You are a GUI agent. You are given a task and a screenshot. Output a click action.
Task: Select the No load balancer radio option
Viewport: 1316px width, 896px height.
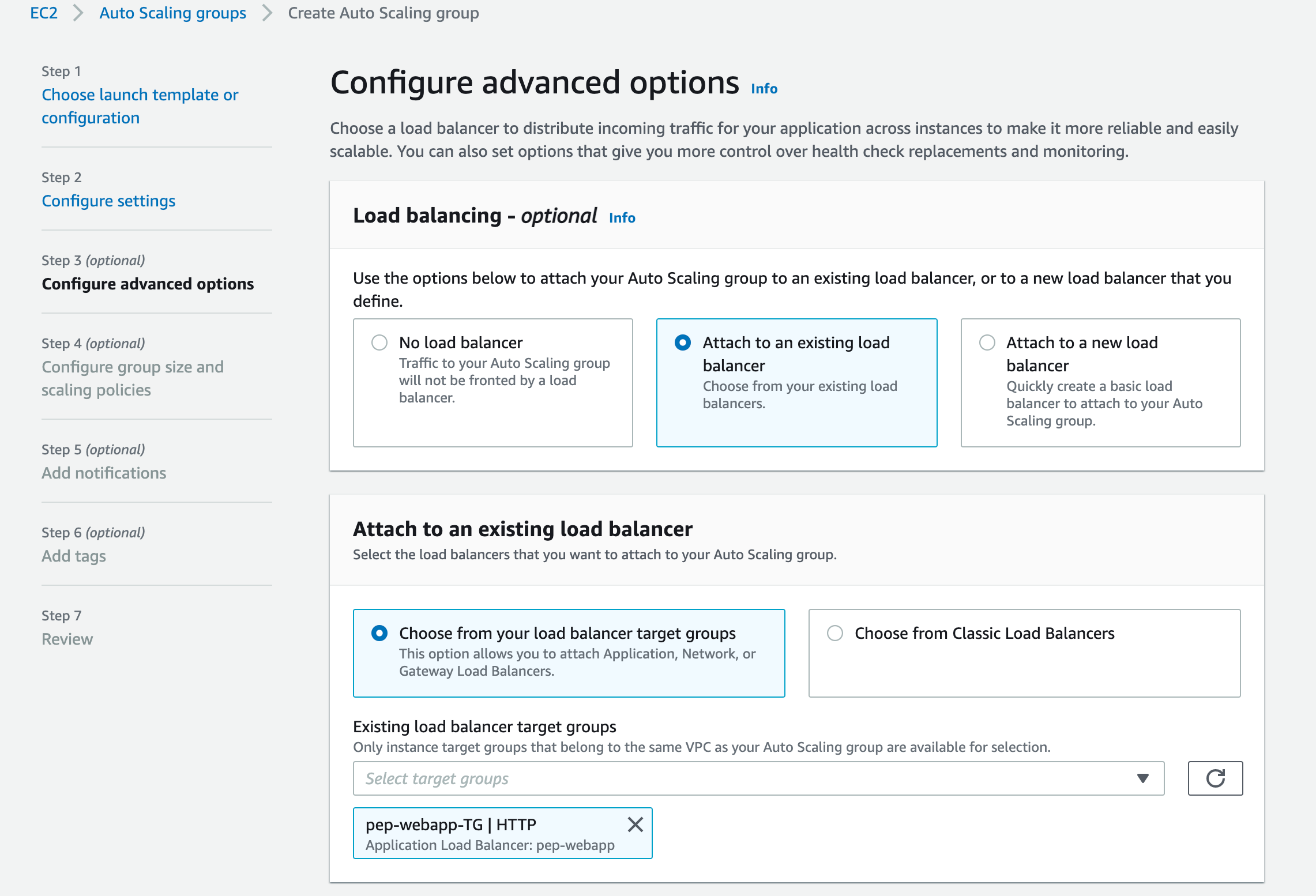tap(379, 342)
